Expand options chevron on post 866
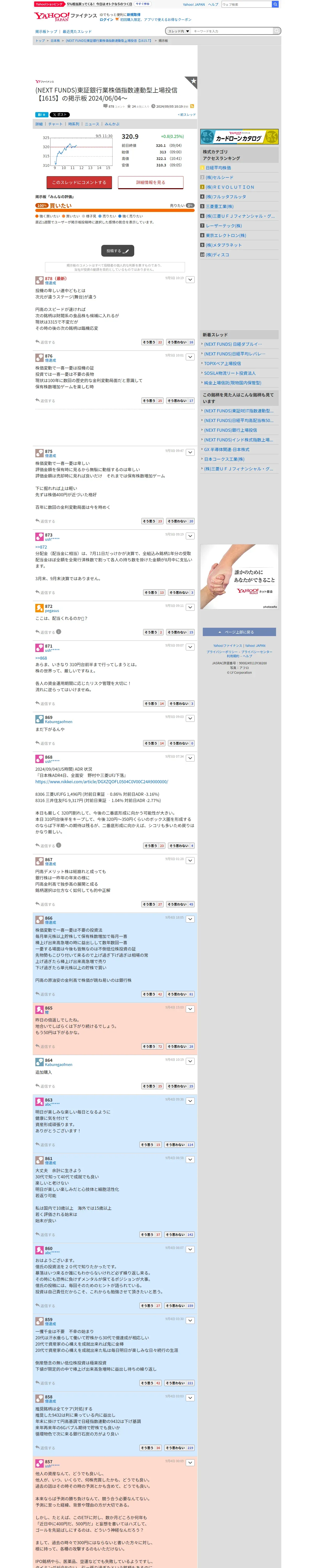The width and height of the screenshot is (314, 1568). 190,919
